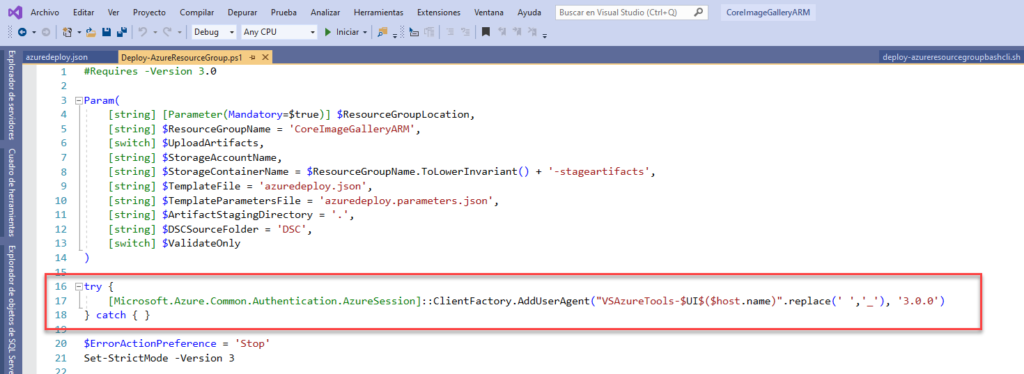Pin the Deploy-AzureResourceGroup.ps1 tab
Screen dimensions: 1024x374
pos(253,57)
